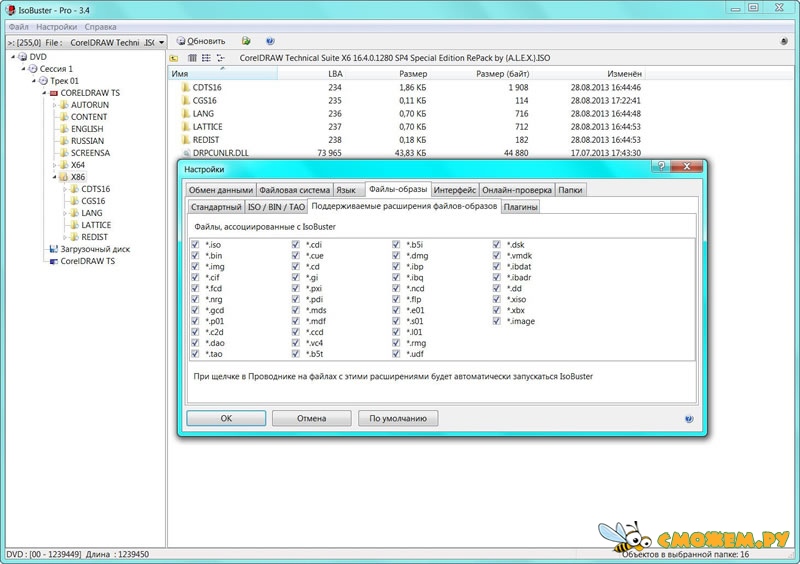Click the red CORELDRAW TS file-system icon
The width and height of the screenshot is (800, 564).
[54, 93]
